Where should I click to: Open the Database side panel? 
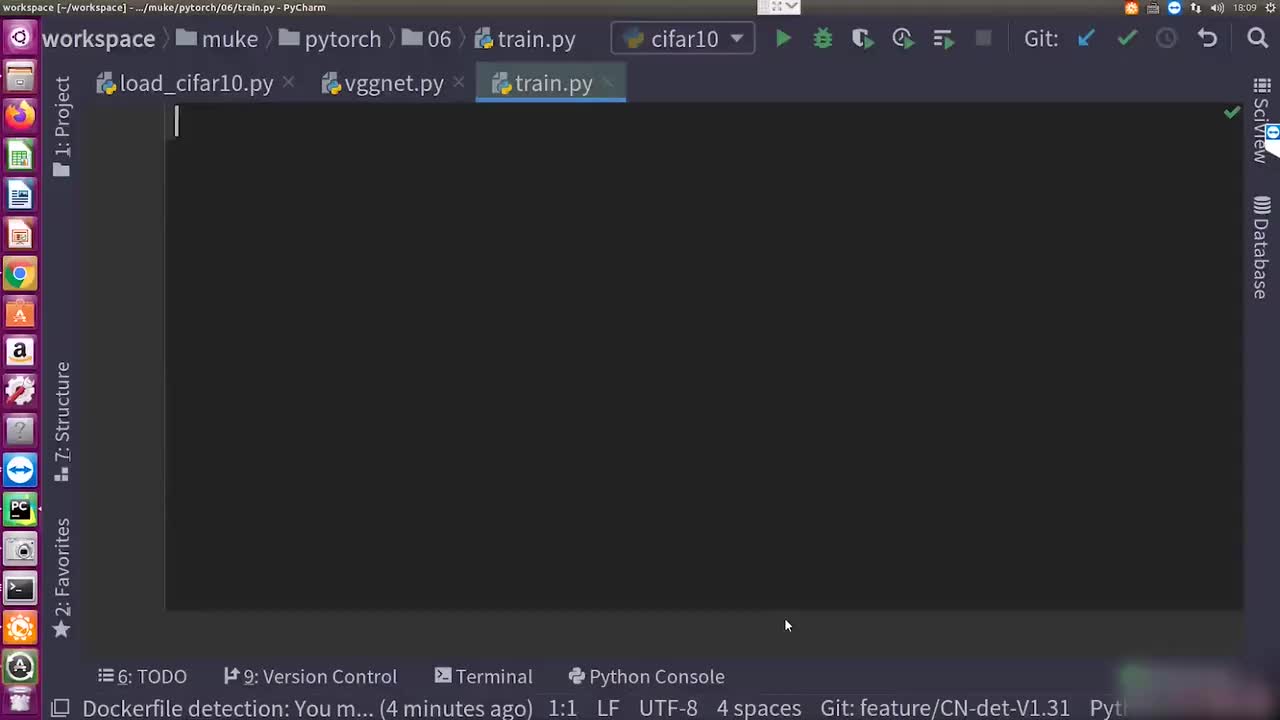click(x=1261, y=247)
